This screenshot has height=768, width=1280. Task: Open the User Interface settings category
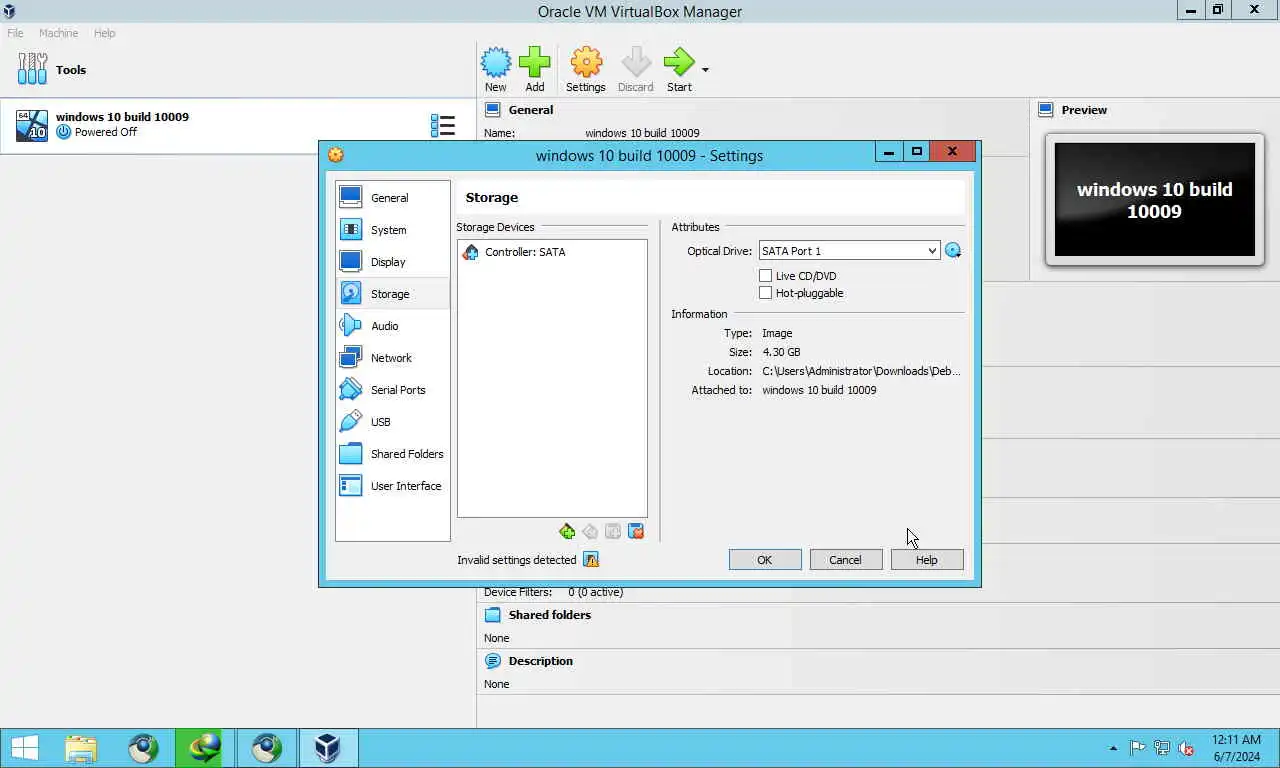coord(392,486)
